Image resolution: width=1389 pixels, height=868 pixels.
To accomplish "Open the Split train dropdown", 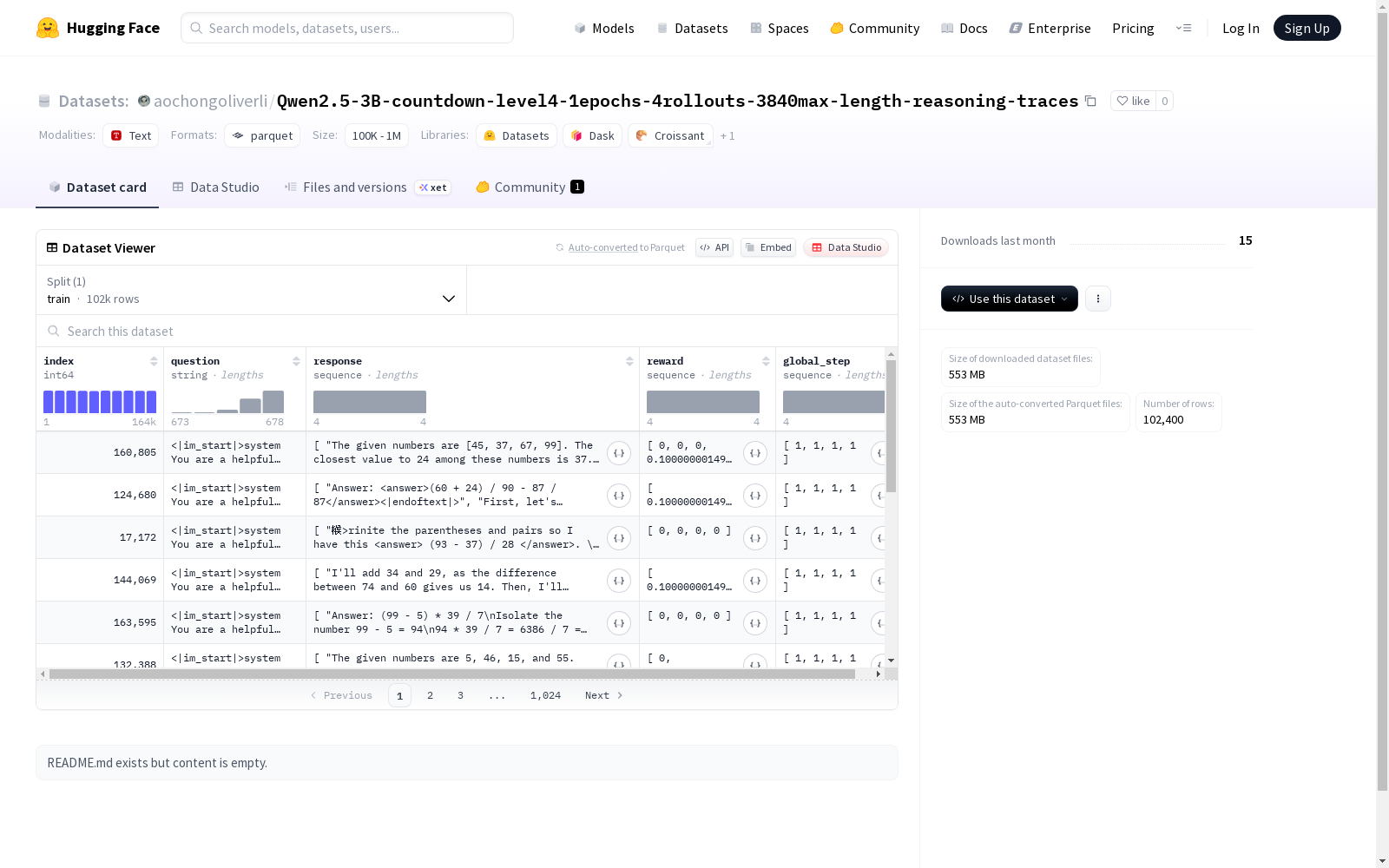I will [x=252, y=290].
